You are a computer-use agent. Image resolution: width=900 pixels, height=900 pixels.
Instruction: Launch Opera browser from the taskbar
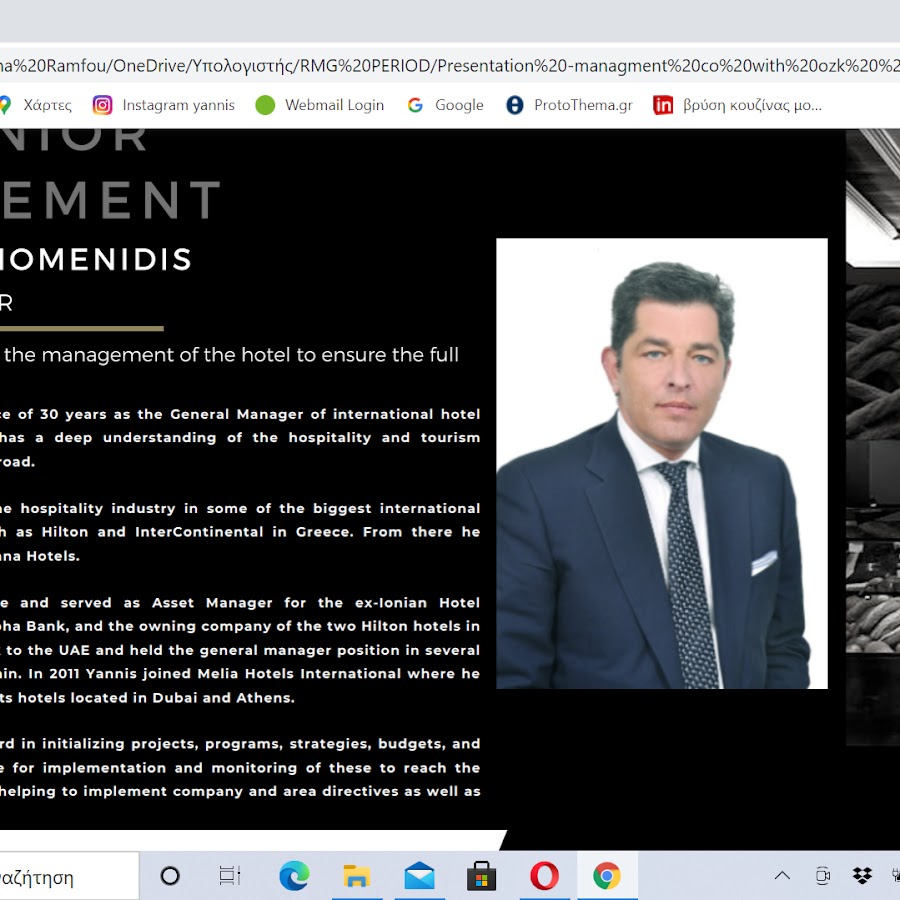tap(544, 876)
